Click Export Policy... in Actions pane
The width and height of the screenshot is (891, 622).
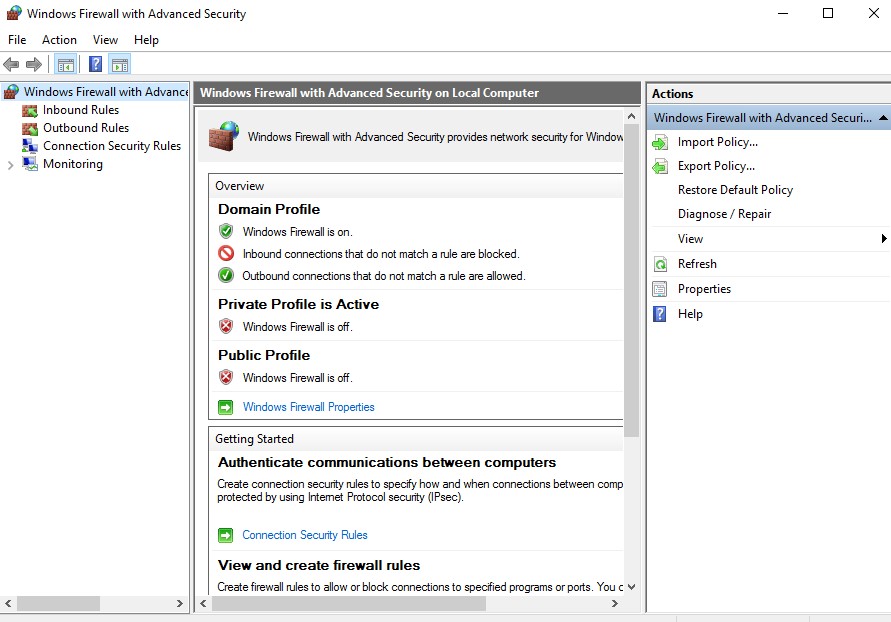tap(716, 166)
